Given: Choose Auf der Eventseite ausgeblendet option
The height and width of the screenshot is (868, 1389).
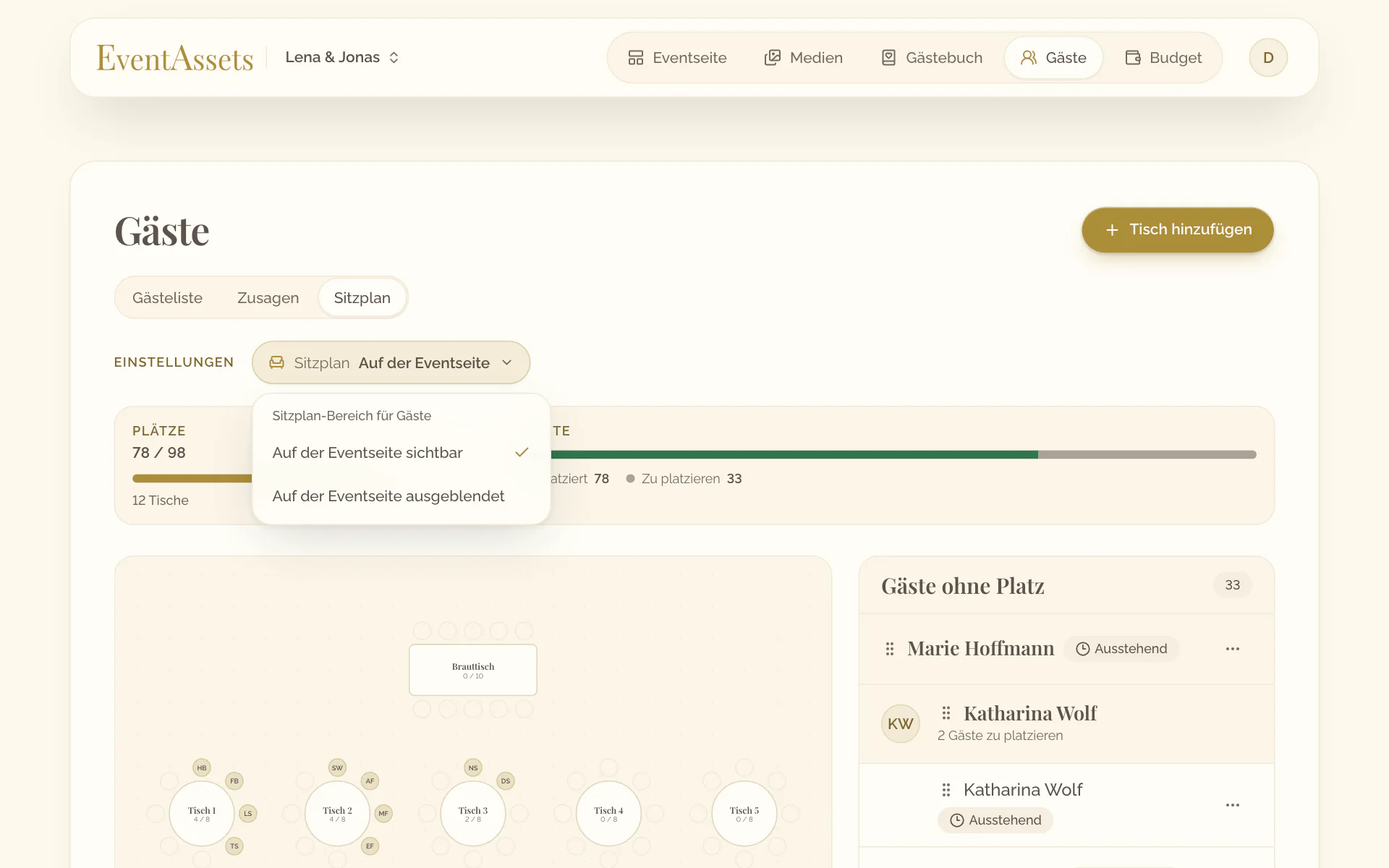Looking at the screenshot, I should (401, 496).
